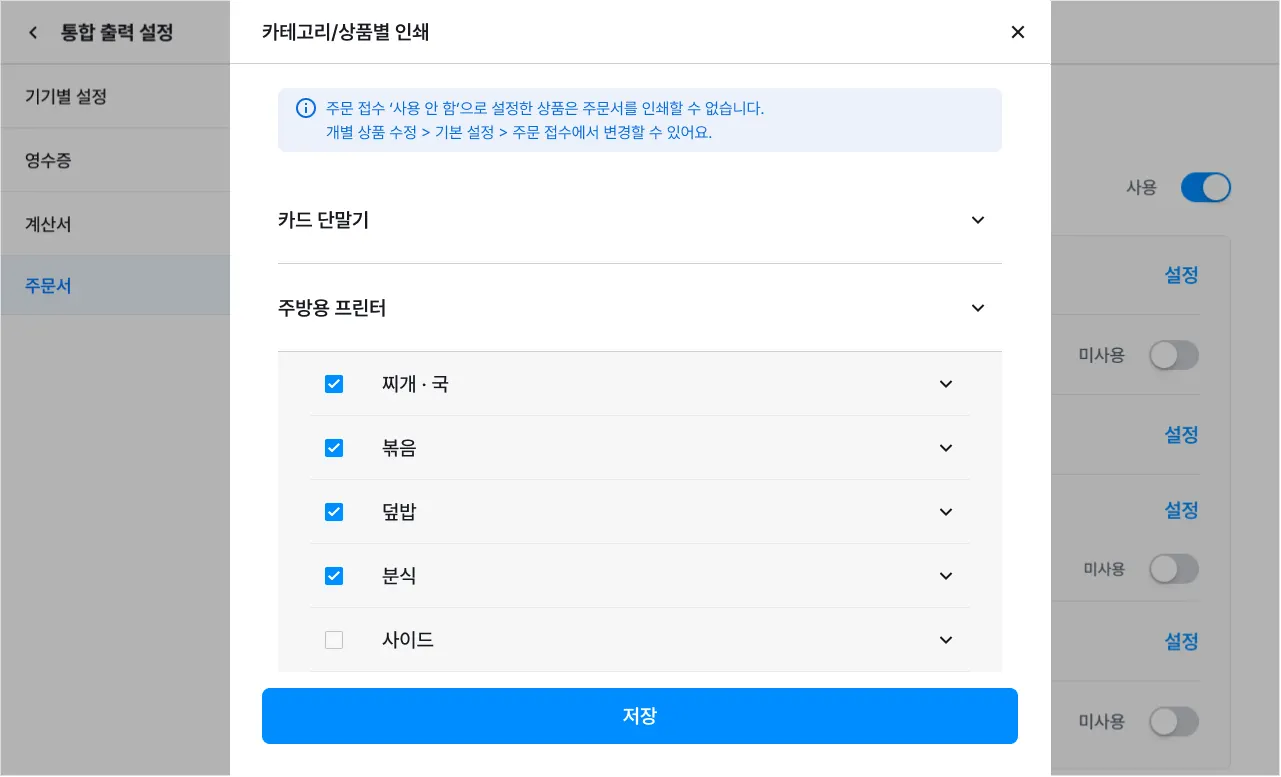
Task: Click the info icon in the notice banner
Action: [306, 108]
